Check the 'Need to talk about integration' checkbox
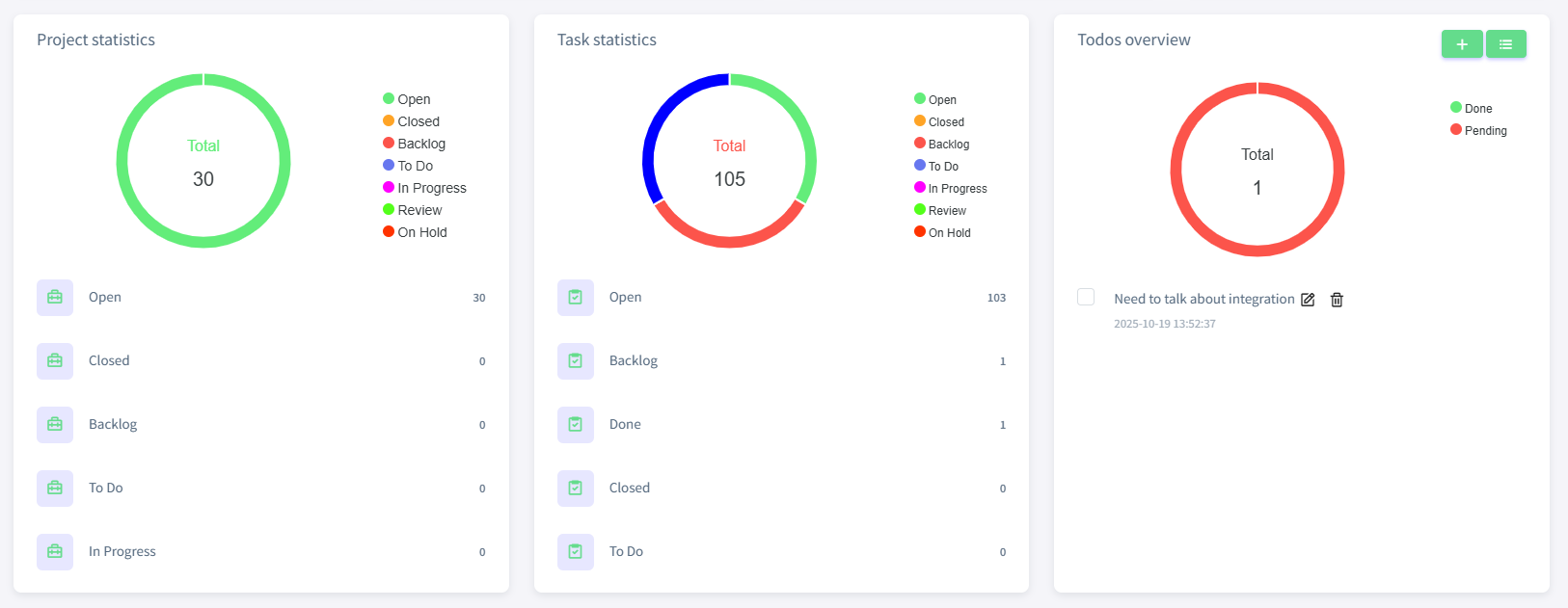Viewport: 1568px width, 608px height. 1086,297
